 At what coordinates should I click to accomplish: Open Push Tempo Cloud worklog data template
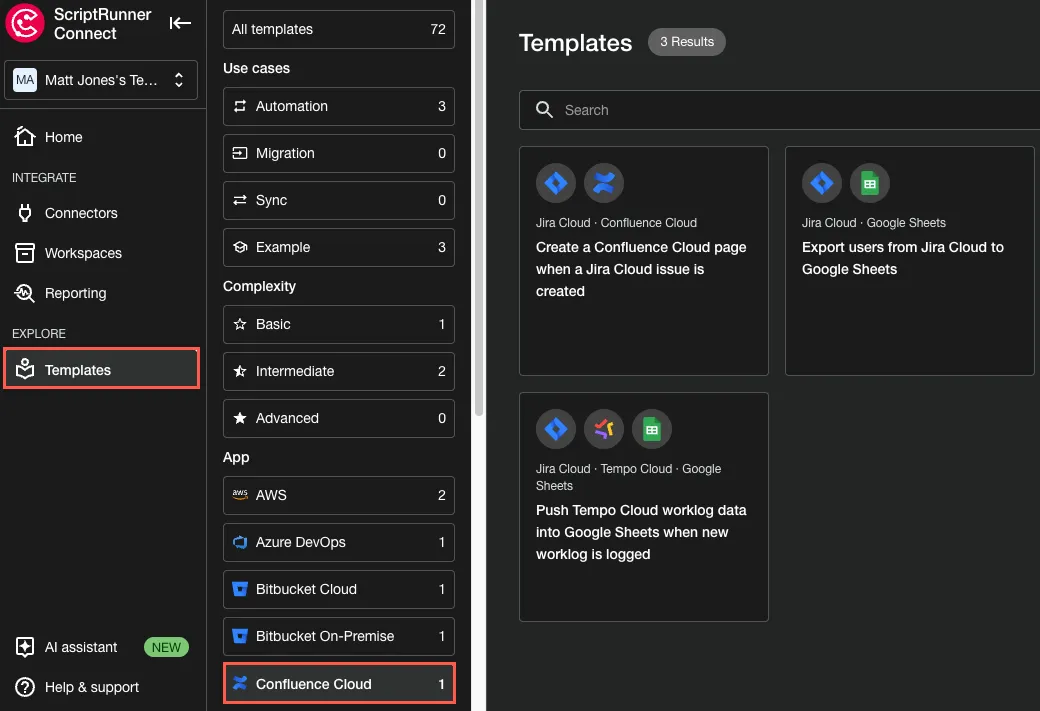[643, 507]
